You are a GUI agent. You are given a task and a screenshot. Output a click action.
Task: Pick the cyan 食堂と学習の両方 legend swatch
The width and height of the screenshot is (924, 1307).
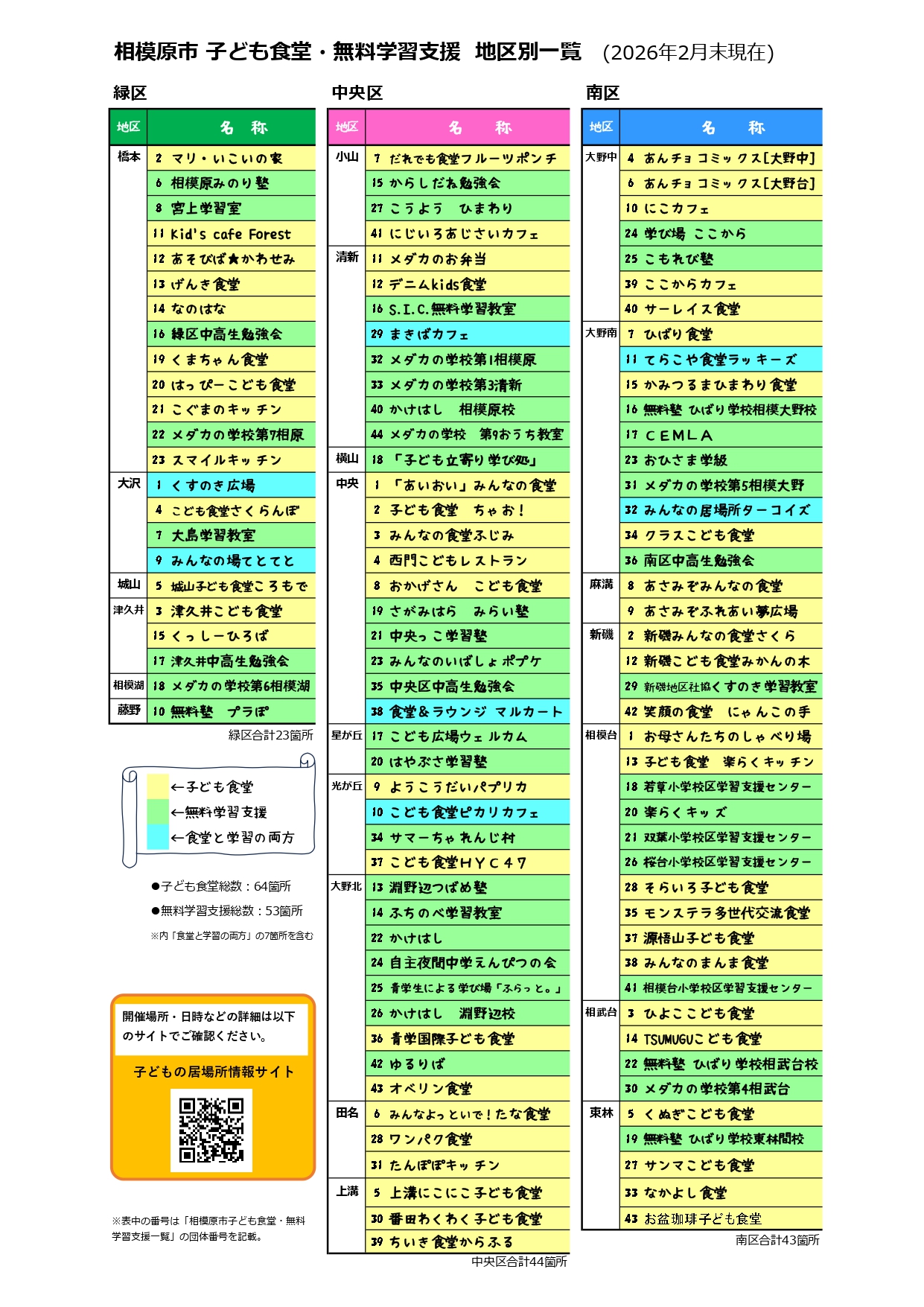(158, 837)
